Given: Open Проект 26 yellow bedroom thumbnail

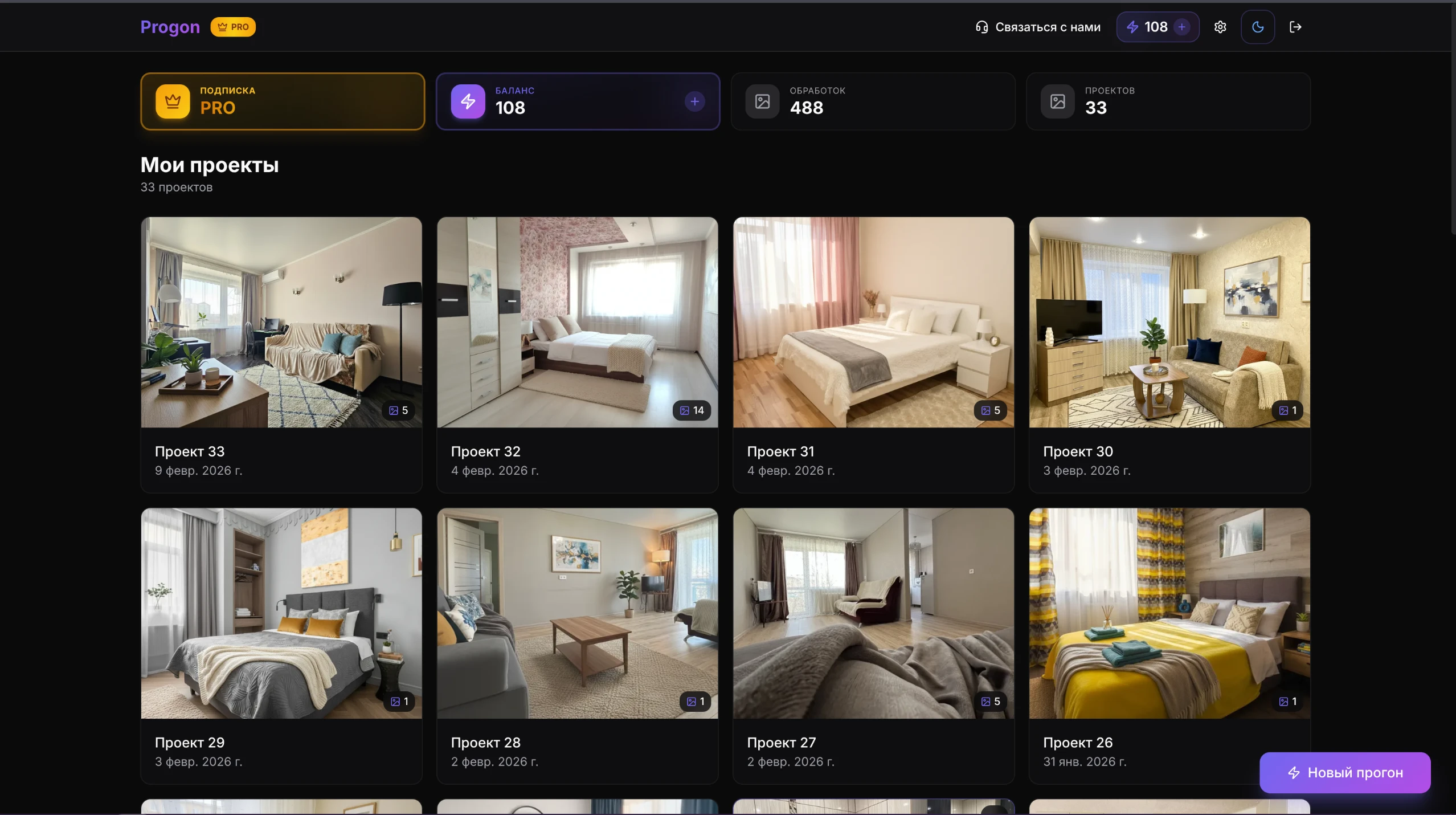Looking at the screenshot, I should 1169,613.
